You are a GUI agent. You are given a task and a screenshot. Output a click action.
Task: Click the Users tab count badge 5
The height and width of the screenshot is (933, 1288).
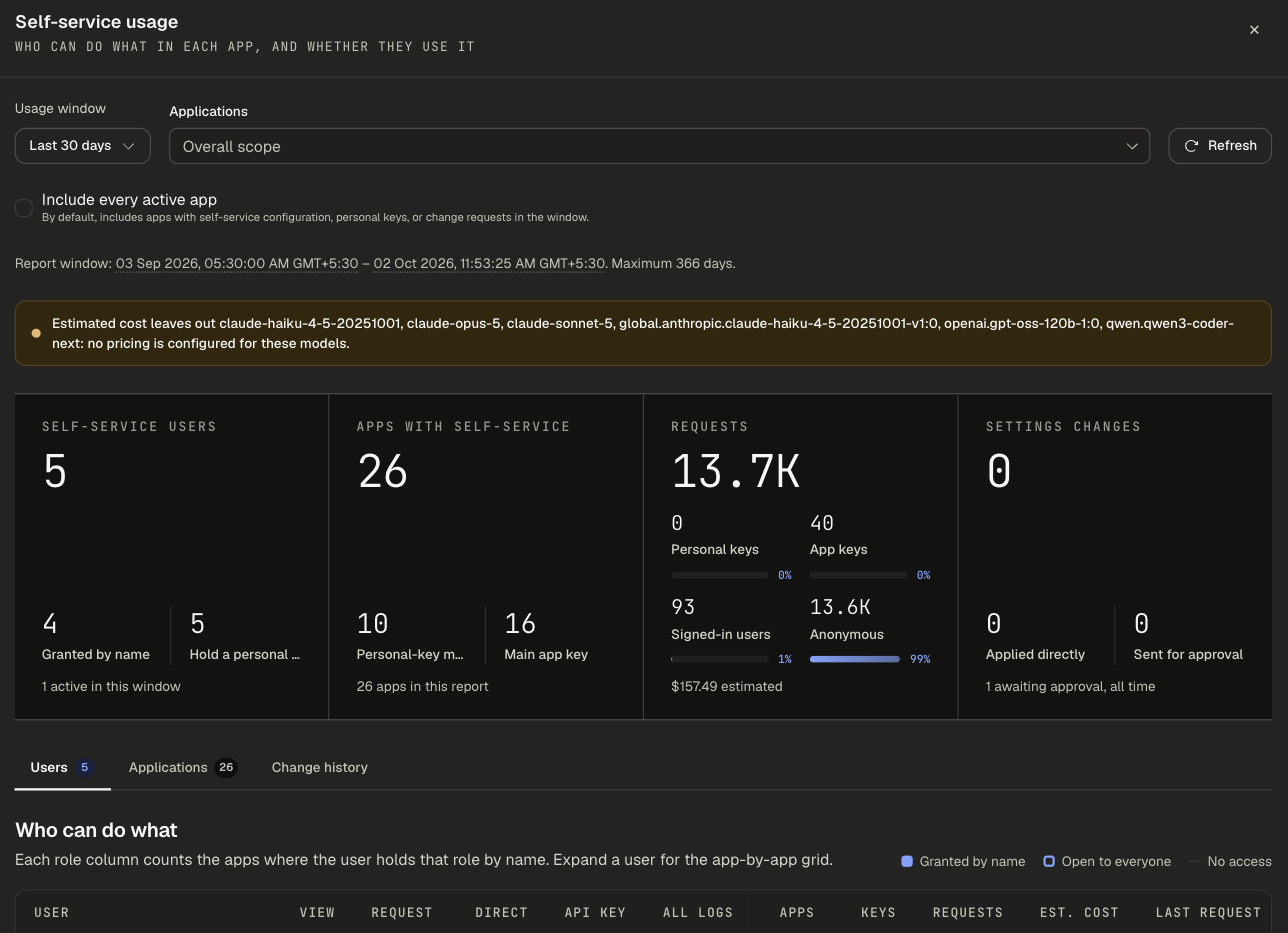tap(85, 768)
